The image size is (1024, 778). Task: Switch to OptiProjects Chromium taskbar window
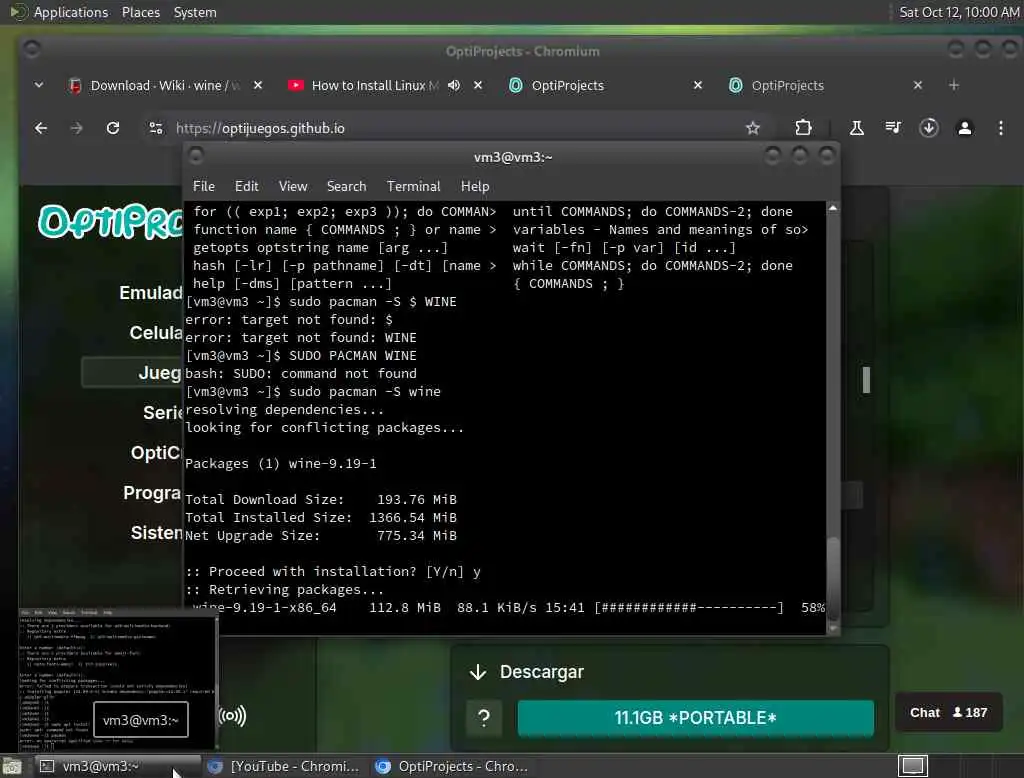click(452, 766)
